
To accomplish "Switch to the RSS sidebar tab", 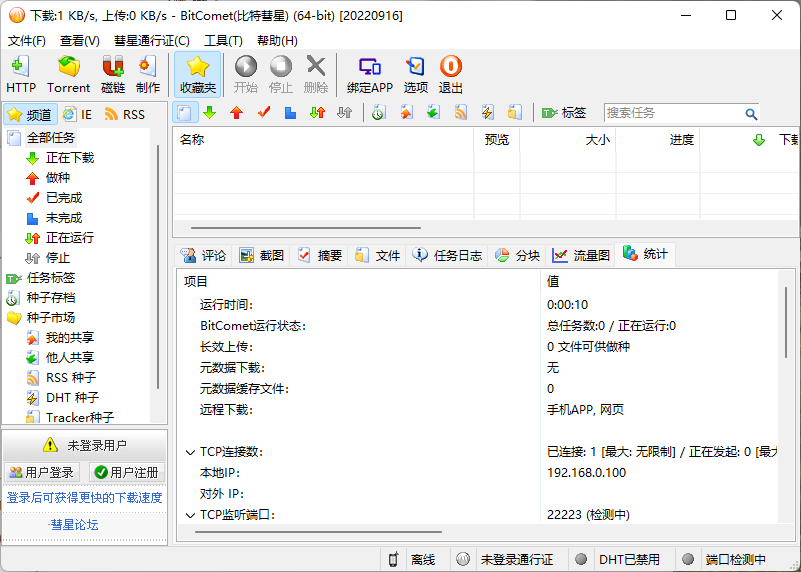I will (x=125, y=114).
